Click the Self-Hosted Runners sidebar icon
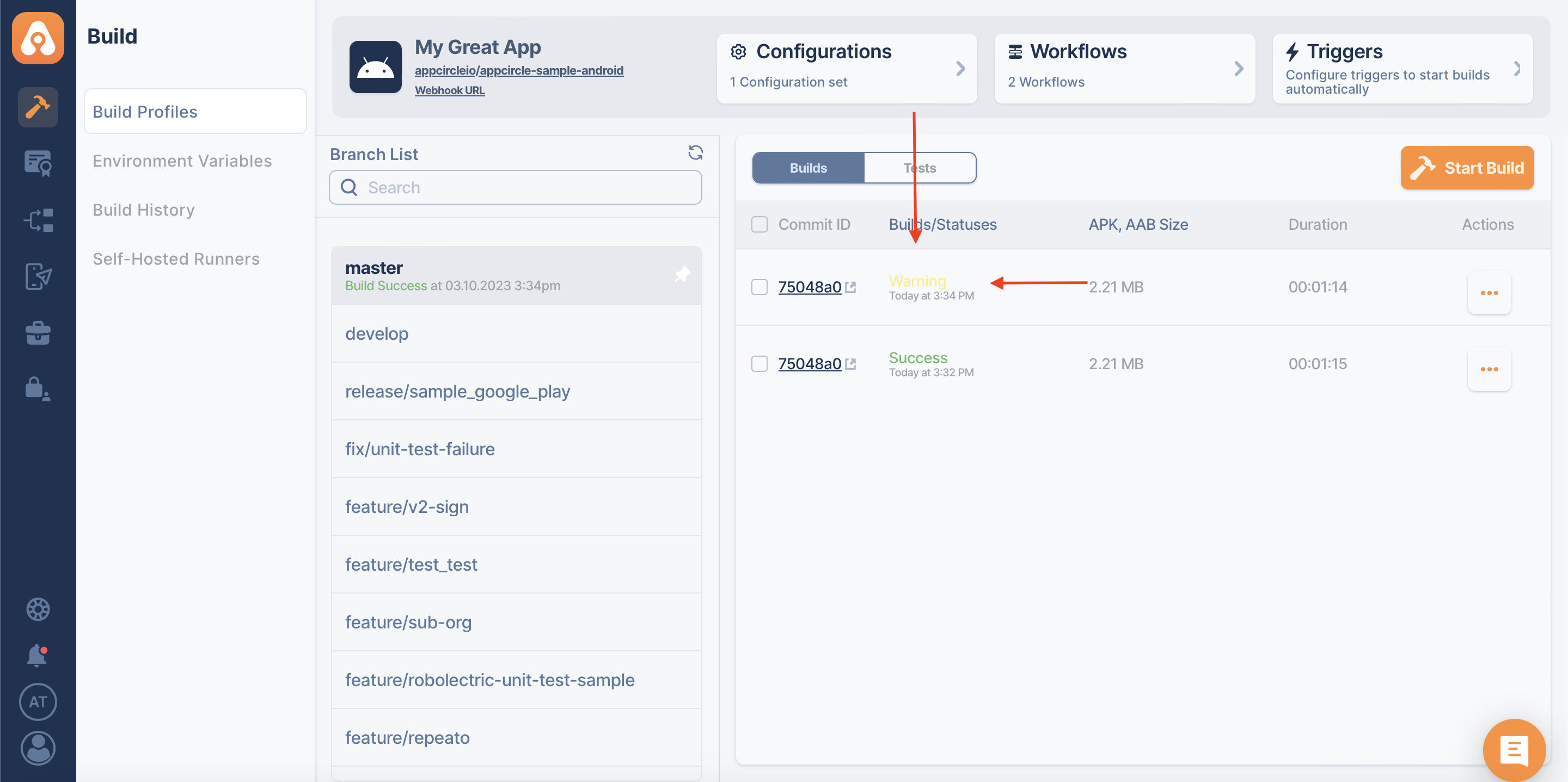The height and width of the screenshot is (782, 1568). [176, 258]
